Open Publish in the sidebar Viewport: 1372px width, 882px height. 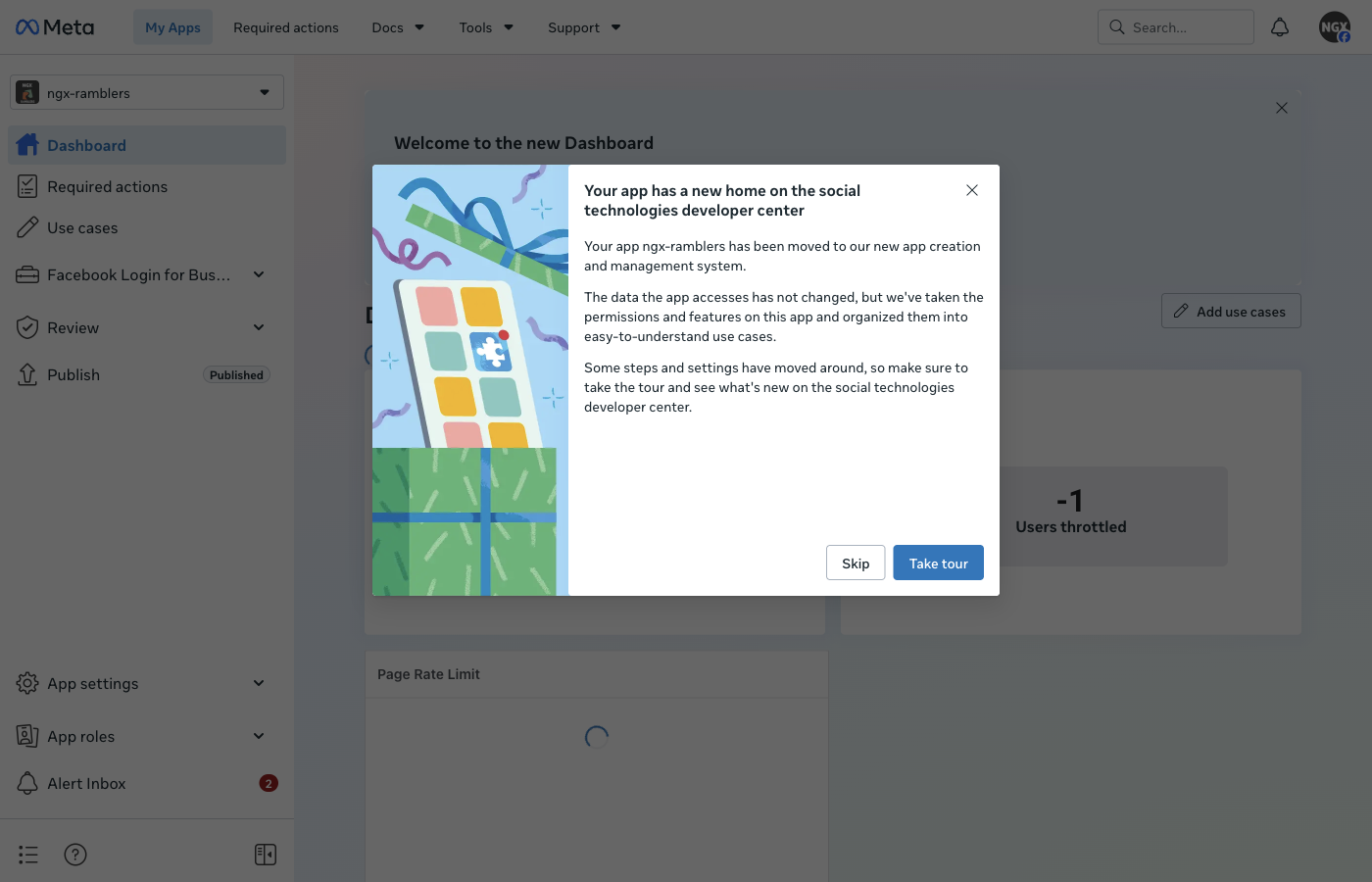(147, 374)
